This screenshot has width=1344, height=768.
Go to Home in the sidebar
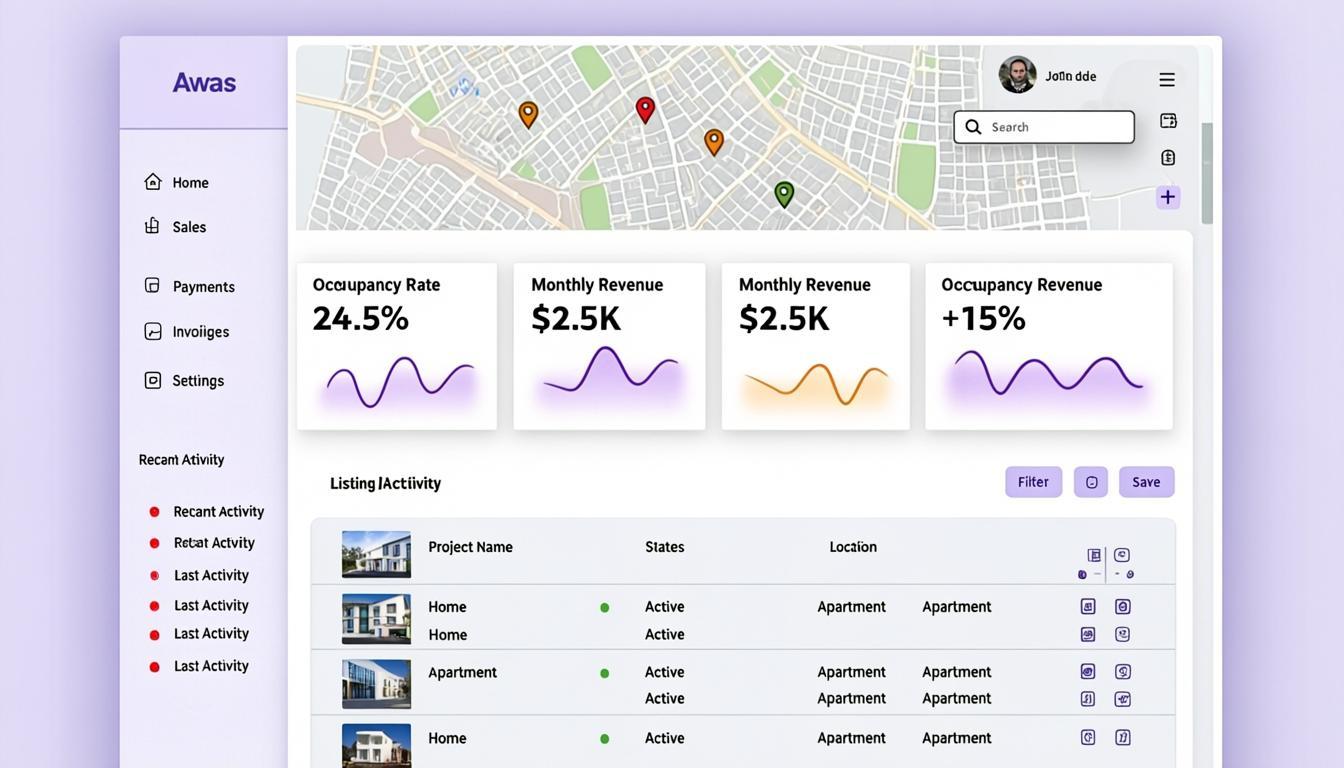pos(191,182)
